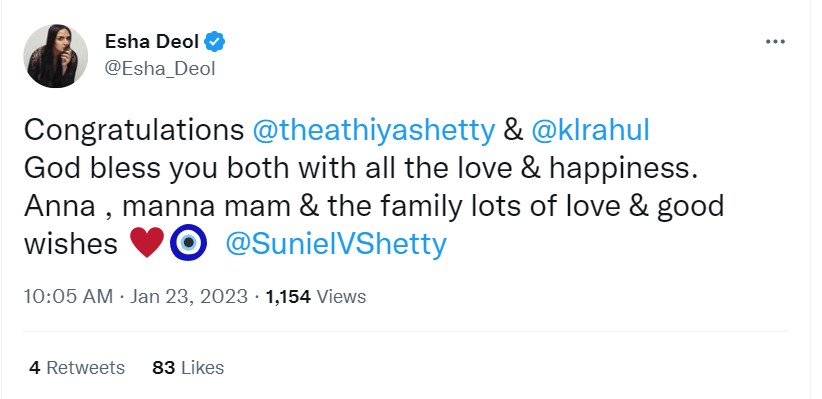The image size is (822, 399).
Task: Select the @Esha_Deol handle
Action: pos(160,69)
